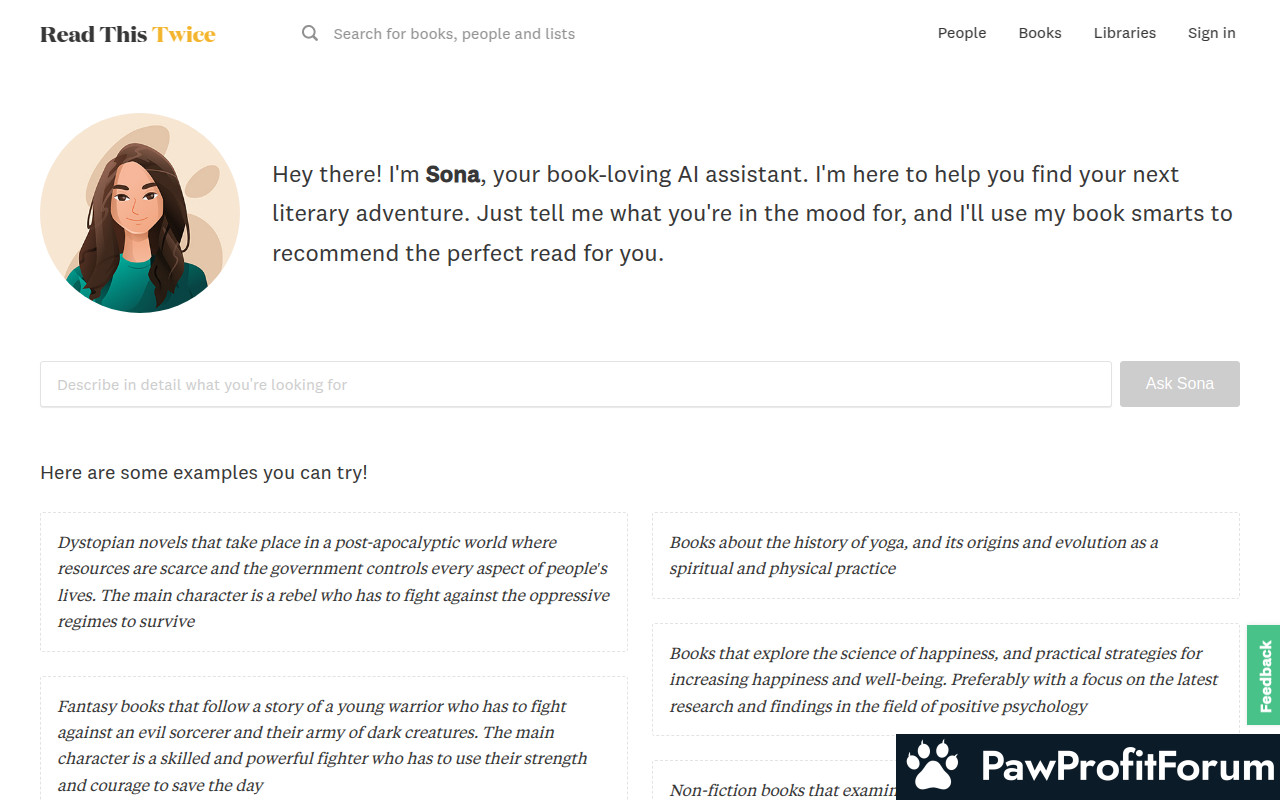Pick the science of happiness example
This screenshot has width=1280, height=800.
pyautogui.click(x=946, y=680)
